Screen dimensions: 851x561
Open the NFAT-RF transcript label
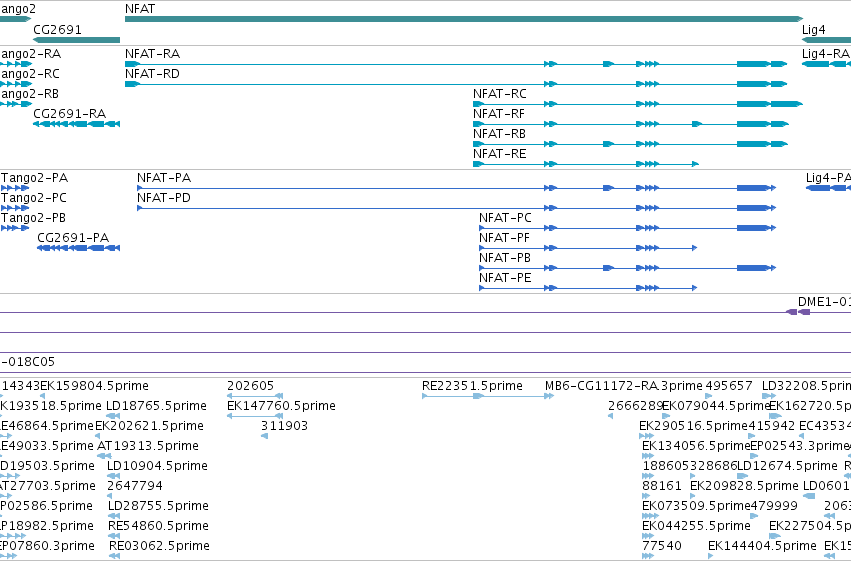[499, 114]
